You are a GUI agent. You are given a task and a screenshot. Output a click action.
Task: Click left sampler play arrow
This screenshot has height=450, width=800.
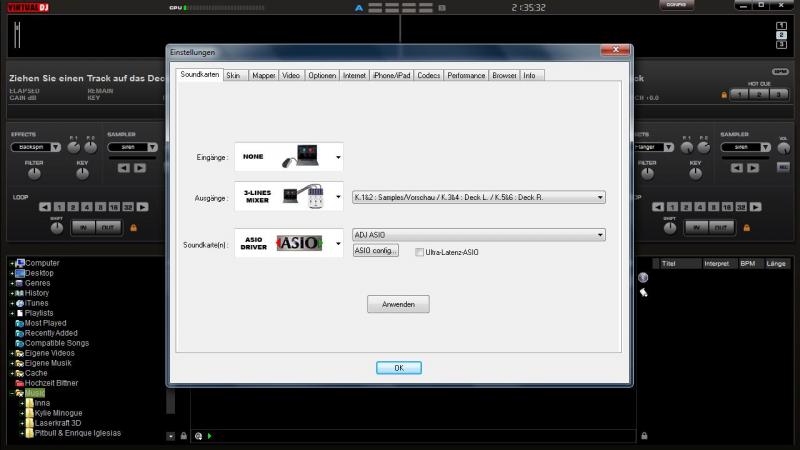(x=140, y=168)
